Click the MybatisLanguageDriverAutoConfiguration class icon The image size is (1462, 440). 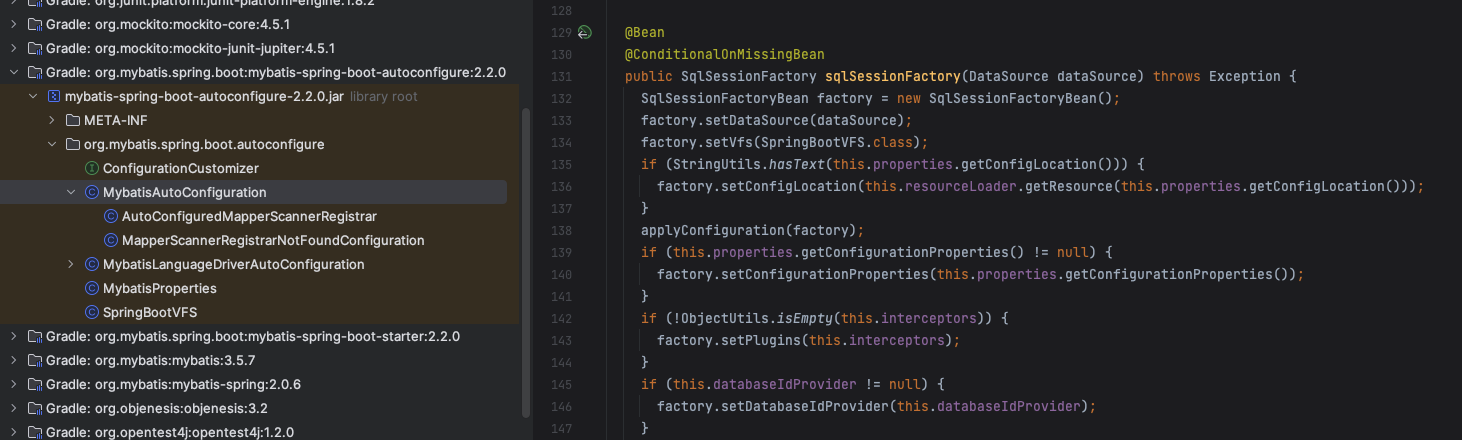pos(92,264)
